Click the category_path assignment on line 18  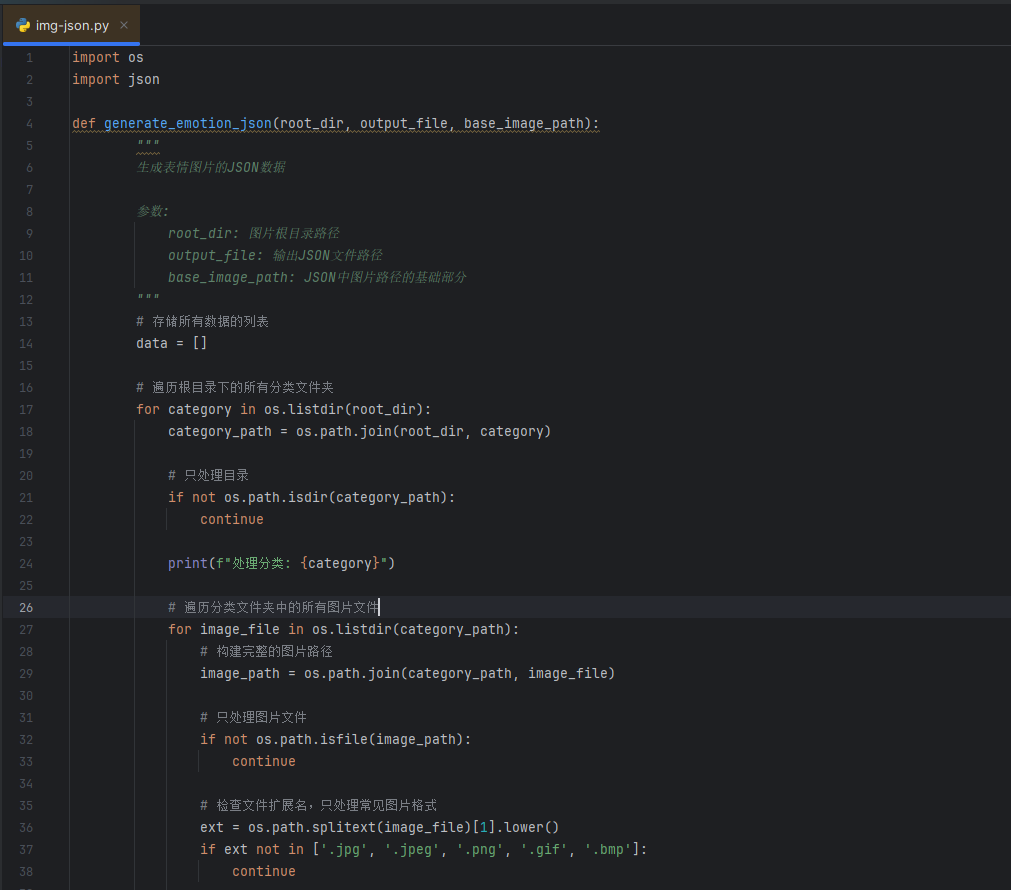click(360, 431)
